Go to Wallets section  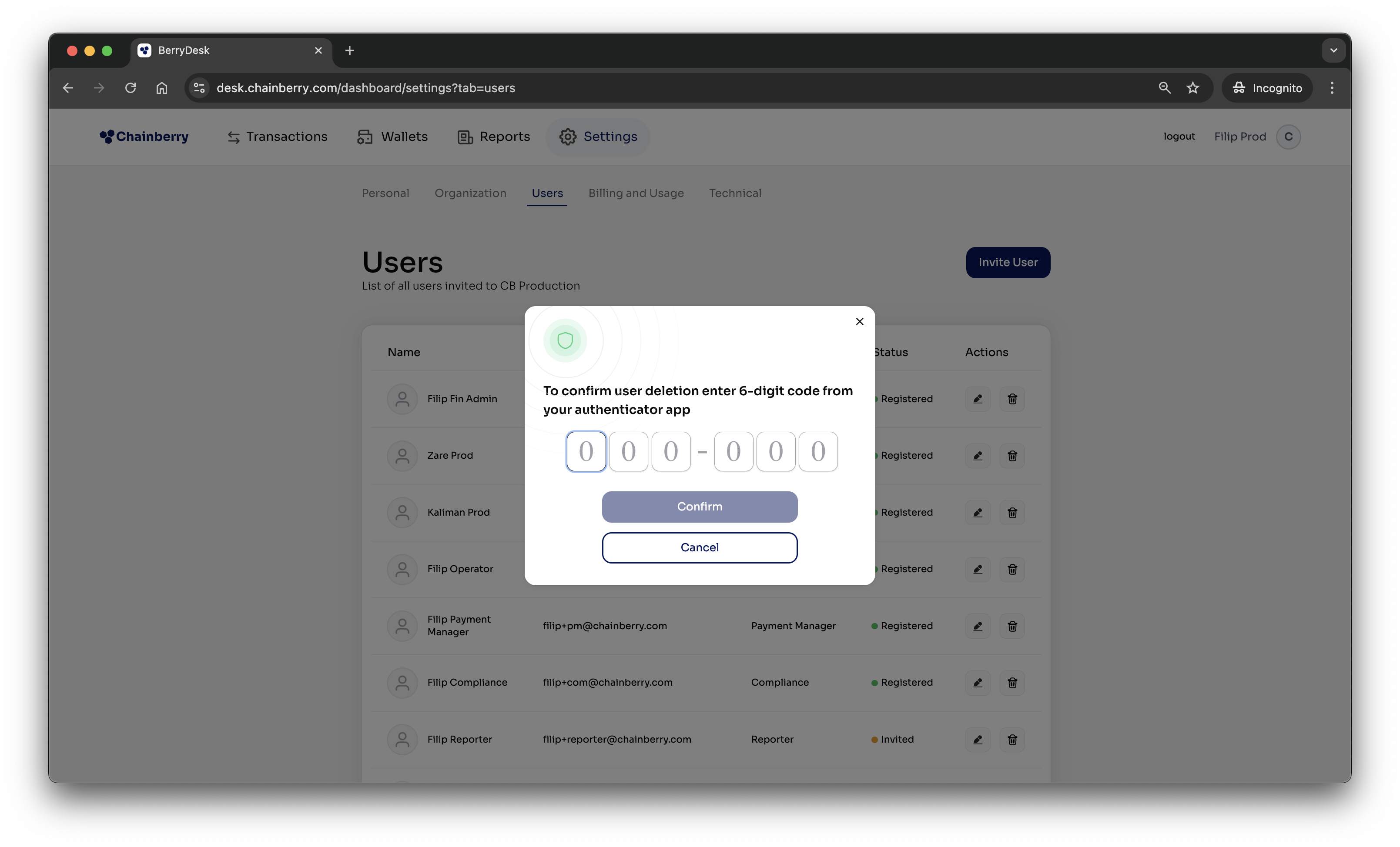point(392,137)
